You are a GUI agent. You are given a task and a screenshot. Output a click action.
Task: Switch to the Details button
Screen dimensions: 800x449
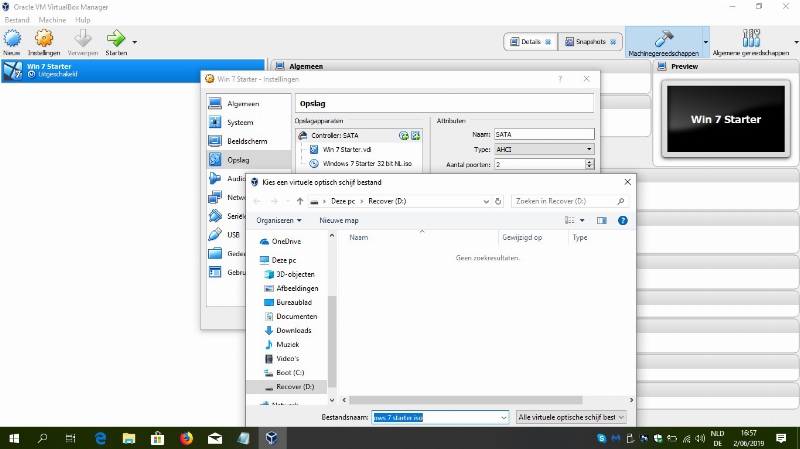[x=531, y=42]
